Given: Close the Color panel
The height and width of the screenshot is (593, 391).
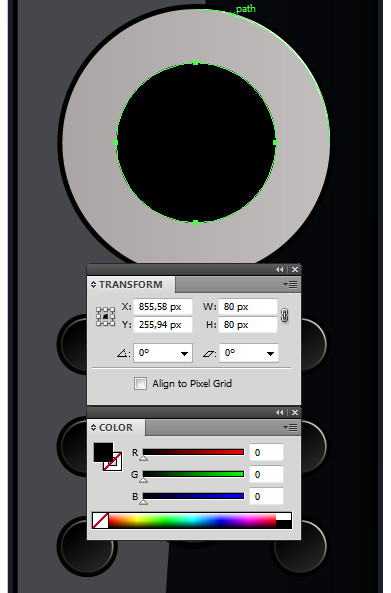Looking at the screenshot, I should pos(295,412).
